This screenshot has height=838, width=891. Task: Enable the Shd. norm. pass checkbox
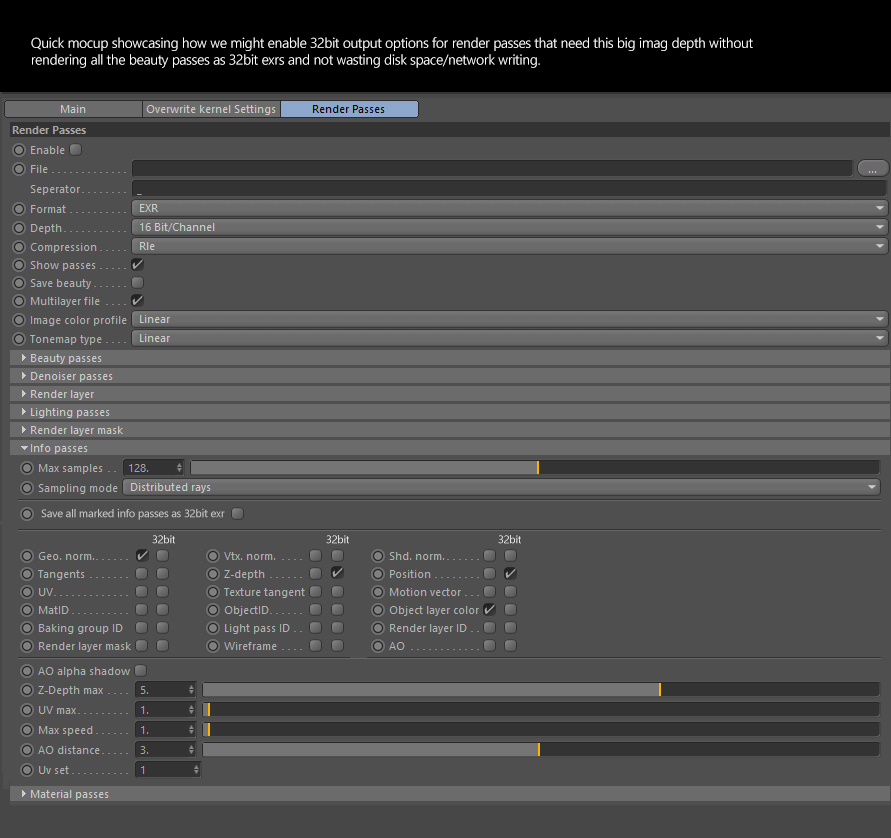489,556
